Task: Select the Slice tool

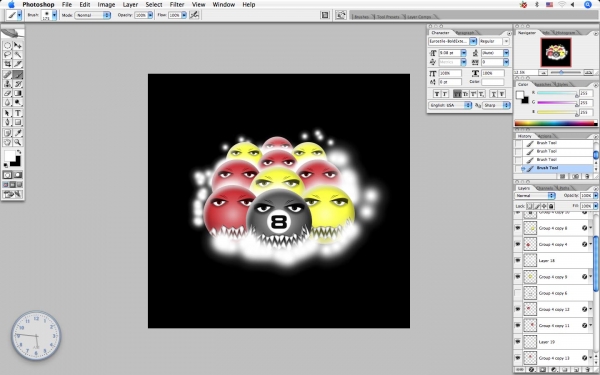Action: pyautogui.click(x=18, y=64)
